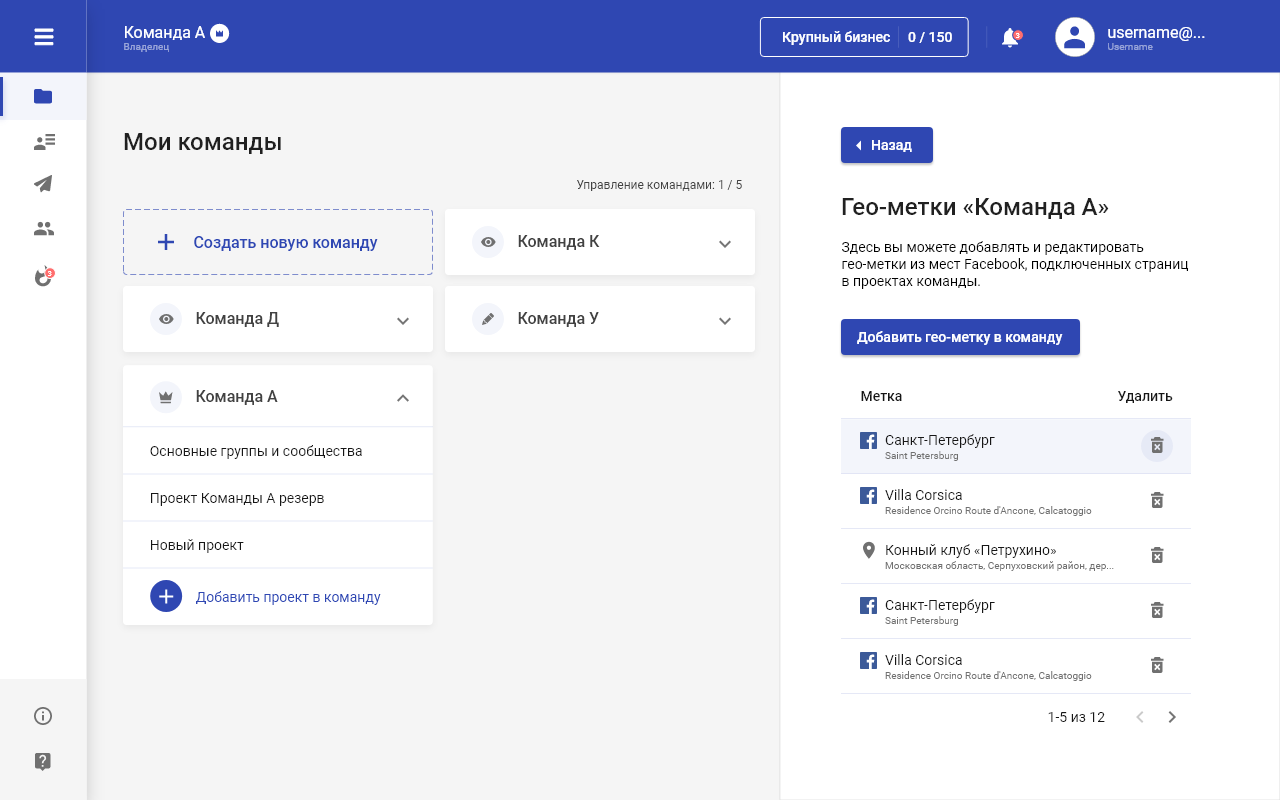Open Новый проект item
The image size is (1280, 800).
[x=278, y=545]
